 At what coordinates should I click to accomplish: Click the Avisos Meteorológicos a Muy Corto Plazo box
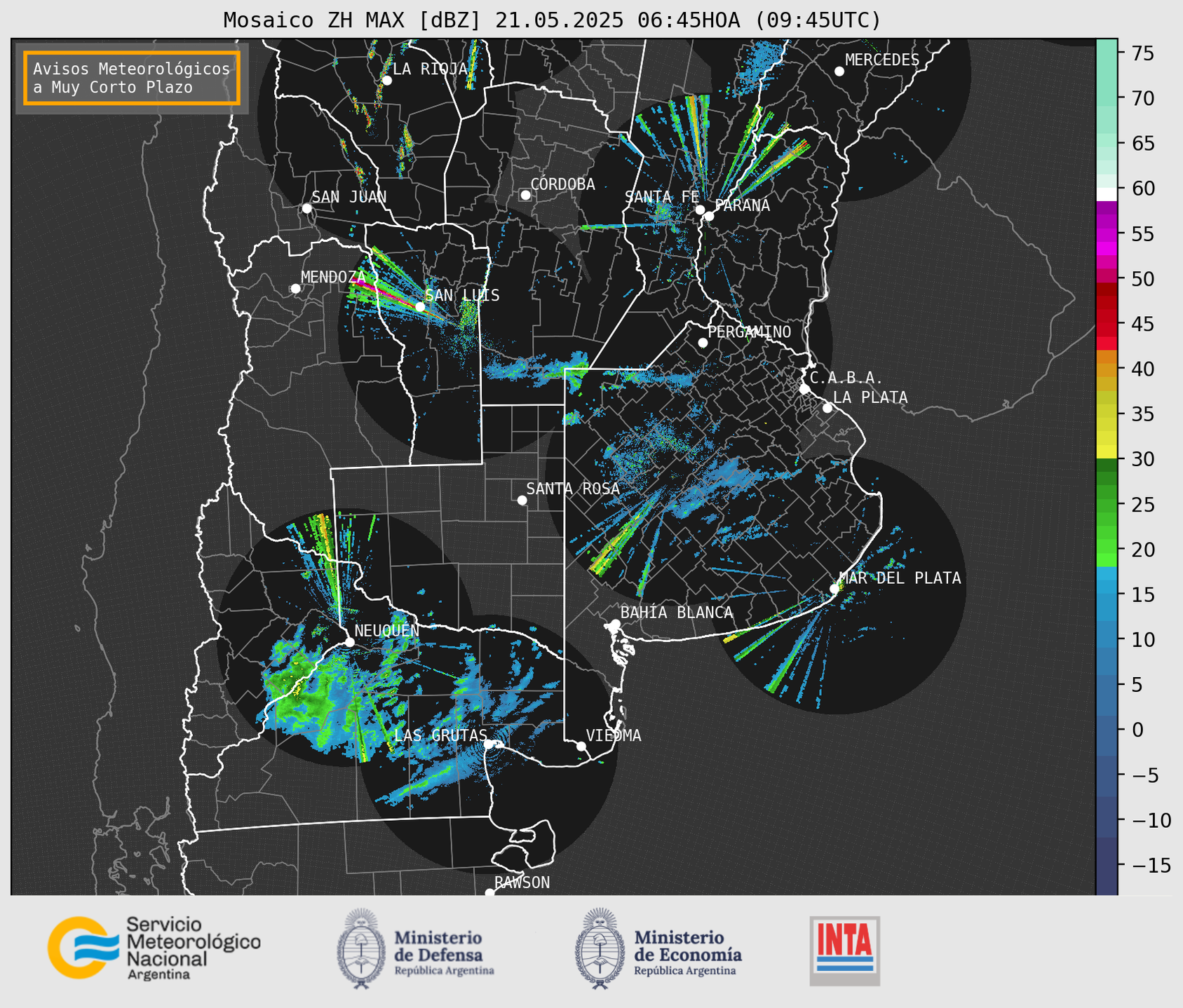(x=132, y=78)
